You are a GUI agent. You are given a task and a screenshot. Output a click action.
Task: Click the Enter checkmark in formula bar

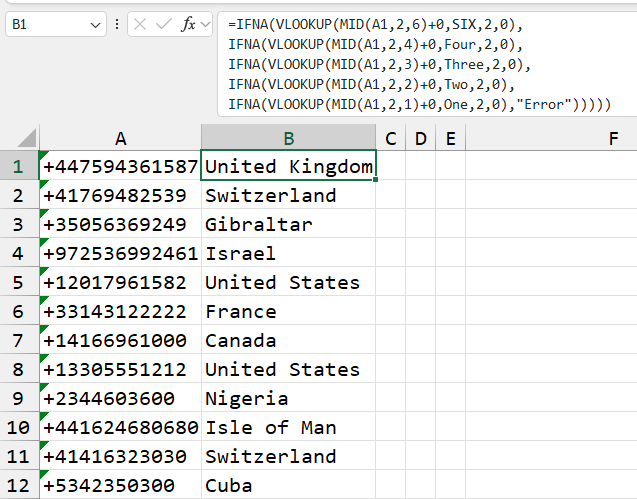coord(163,24)
